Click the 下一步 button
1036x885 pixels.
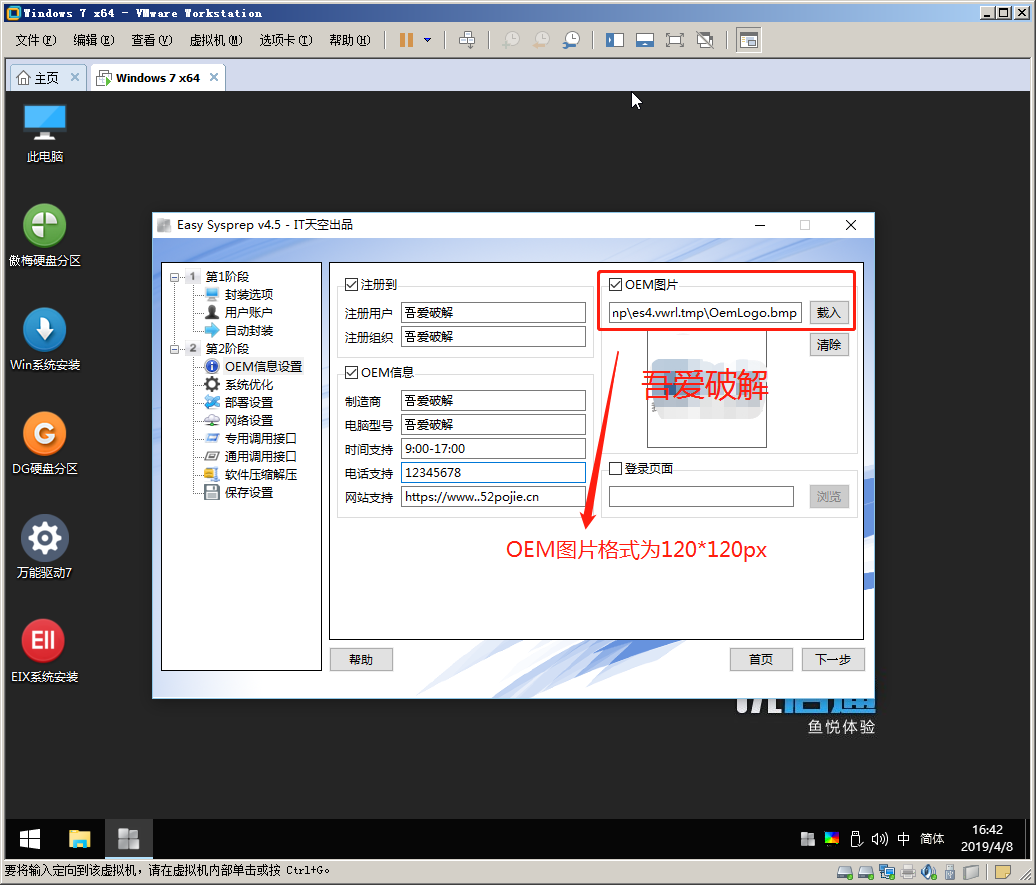(x=833, y=660)
